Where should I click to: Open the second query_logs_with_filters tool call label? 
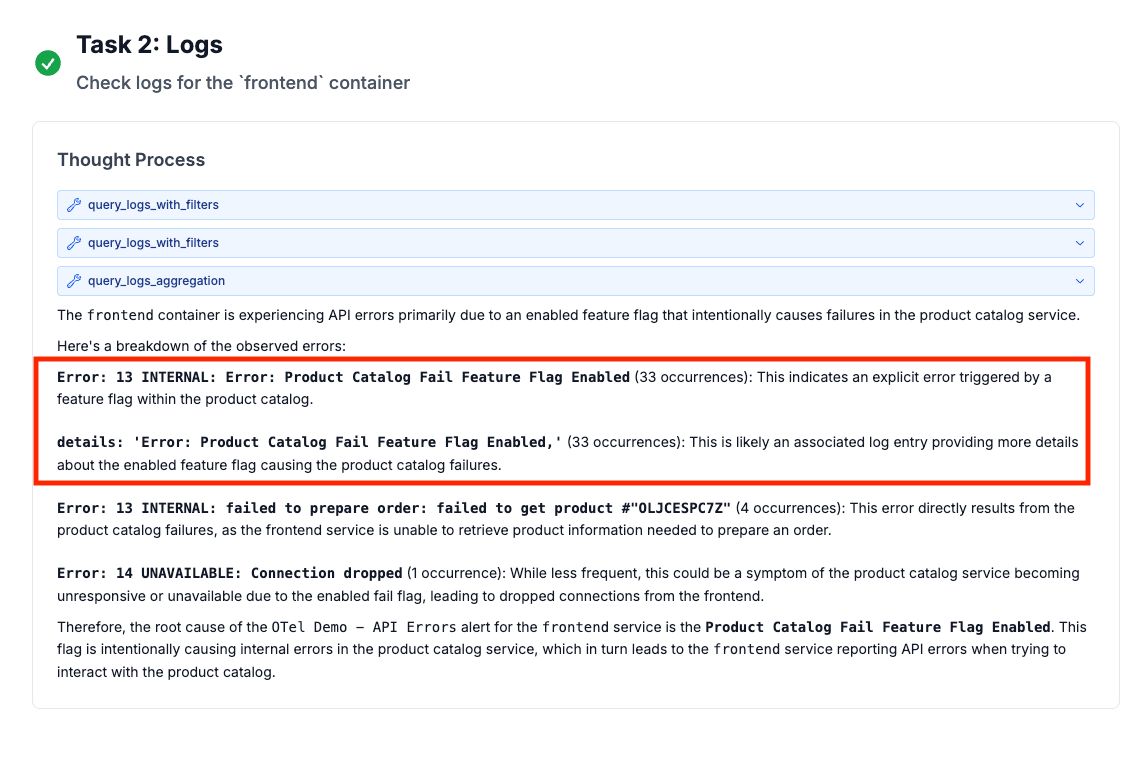[x=153, y=243]
